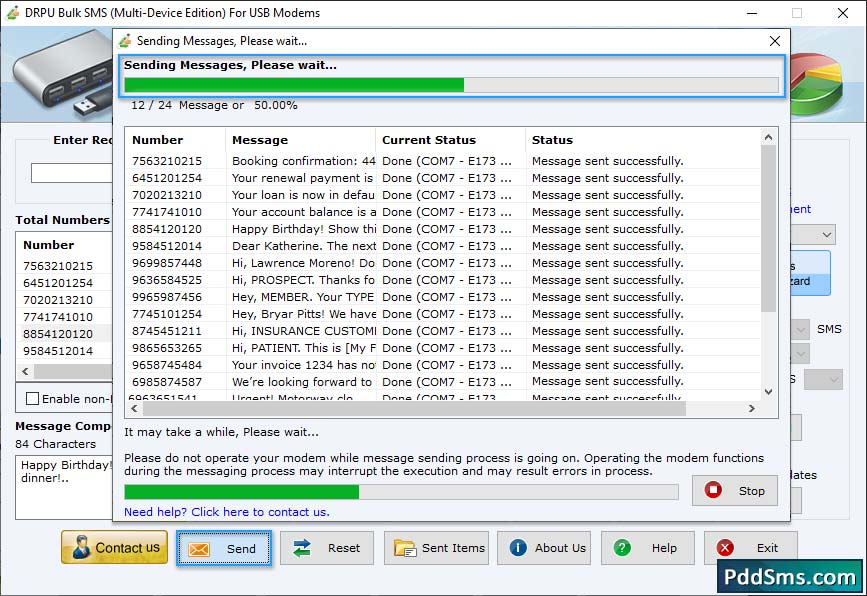The width and height of the screenshot is (867, 596).
Task: Click the Current Status column header
Action: point(450,140)
